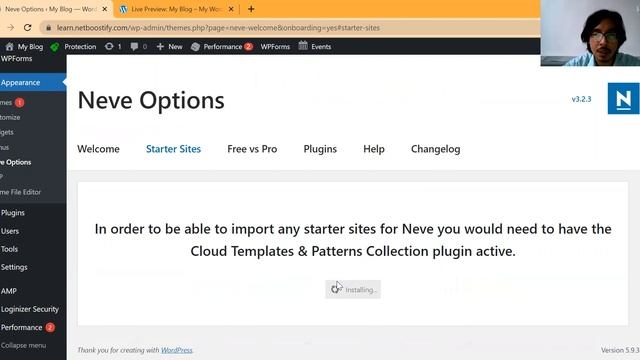Image resolution: width=640 pixels, height=360 pixels.
Task: Follow the WordPress footer link
Action: 176,350
